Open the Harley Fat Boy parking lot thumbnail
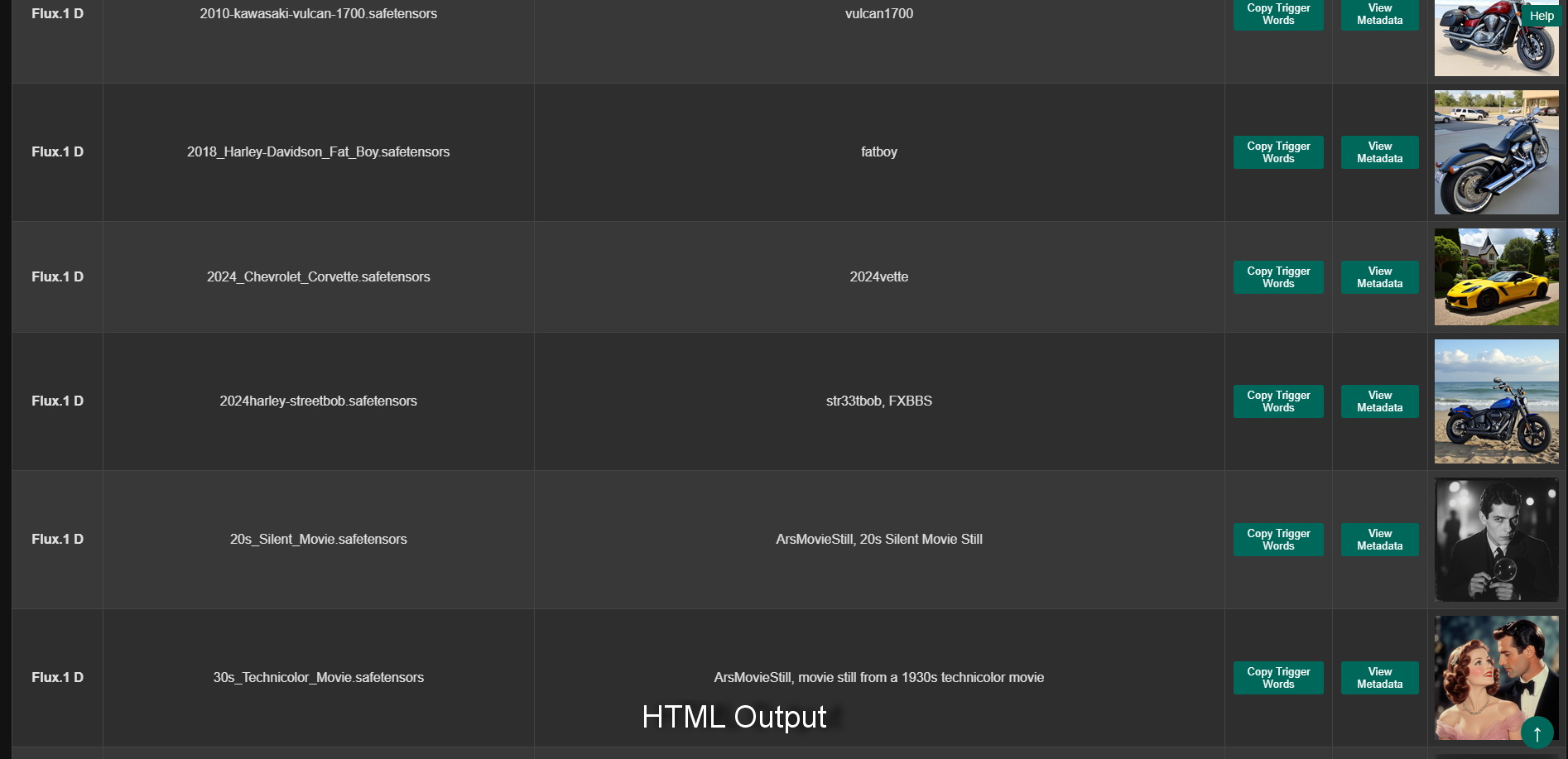 tap(1496, 152)
